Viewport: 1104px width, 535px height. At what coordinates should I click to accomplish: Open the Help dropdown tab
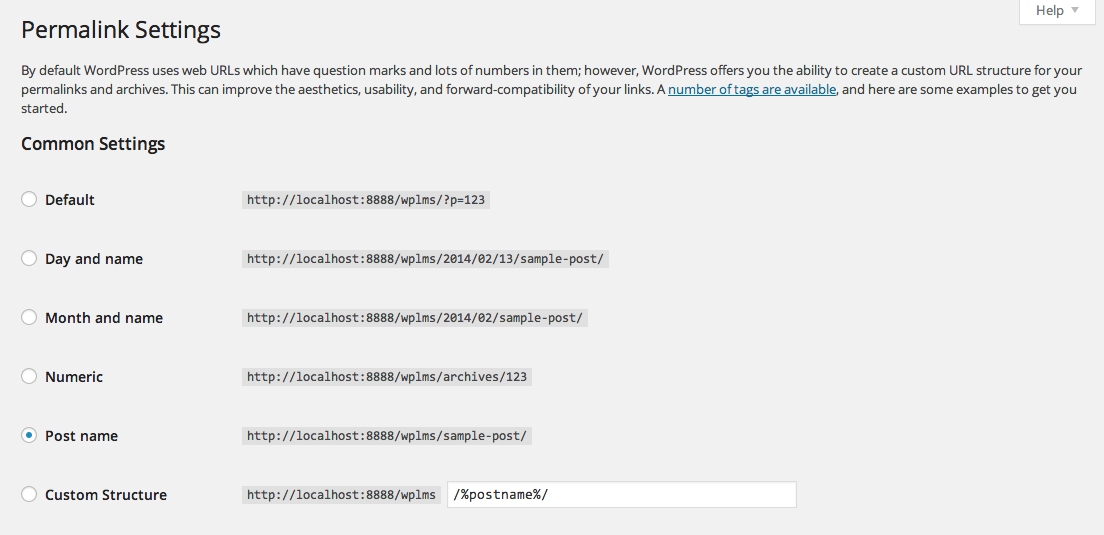point(1058,11)
